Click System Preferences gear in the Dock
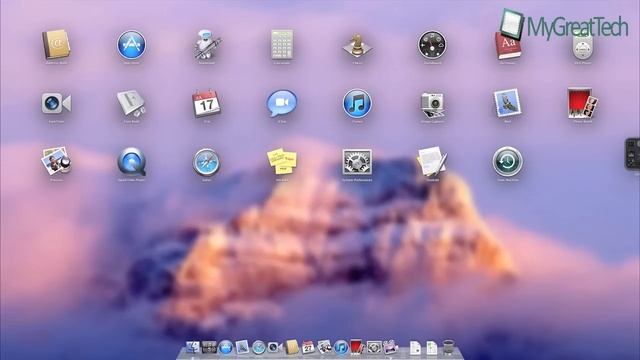 (374, 347)
